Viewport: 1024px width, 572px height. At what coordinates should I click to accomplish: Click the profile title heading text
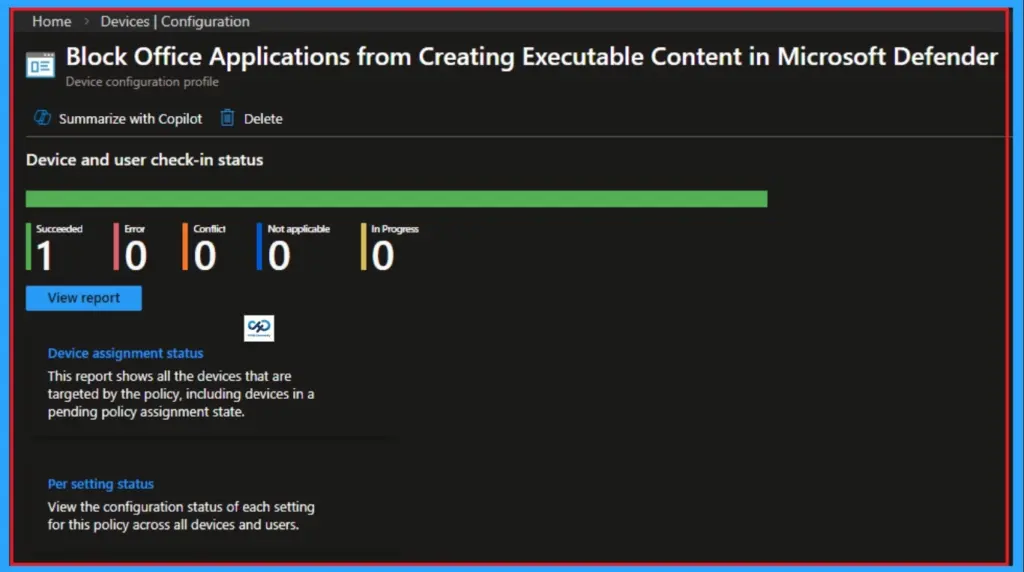click(x=532, y=57)
